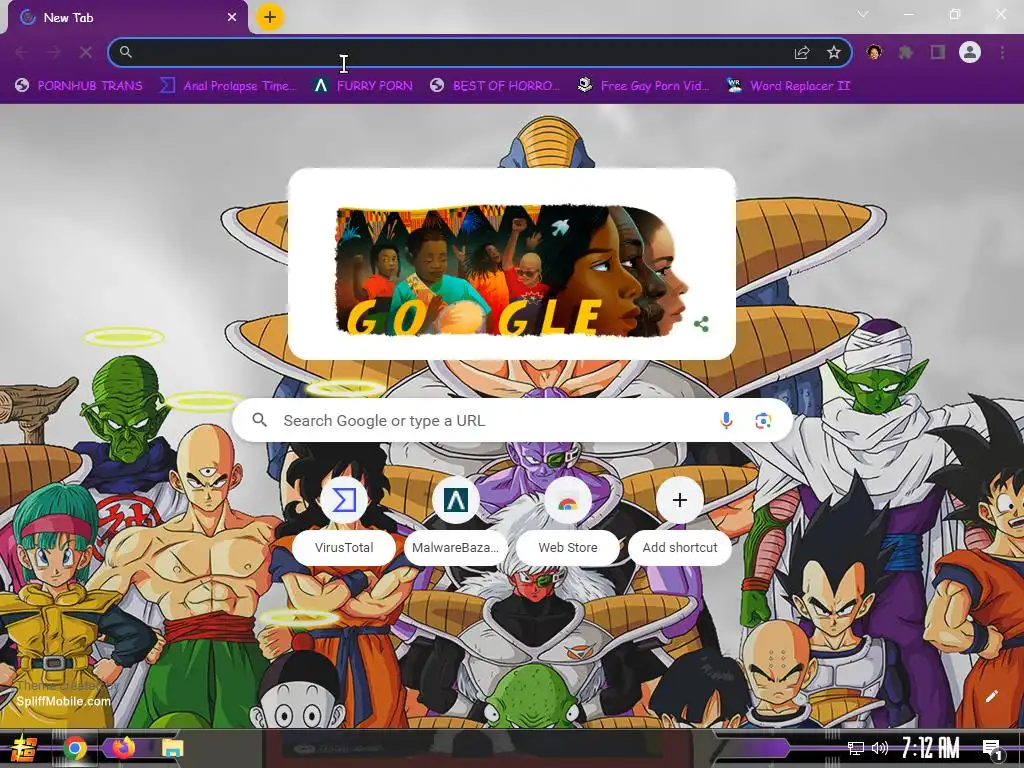1024x768 pixels.
Task: Open the network status tray icon
Action: tap(856, 748)
